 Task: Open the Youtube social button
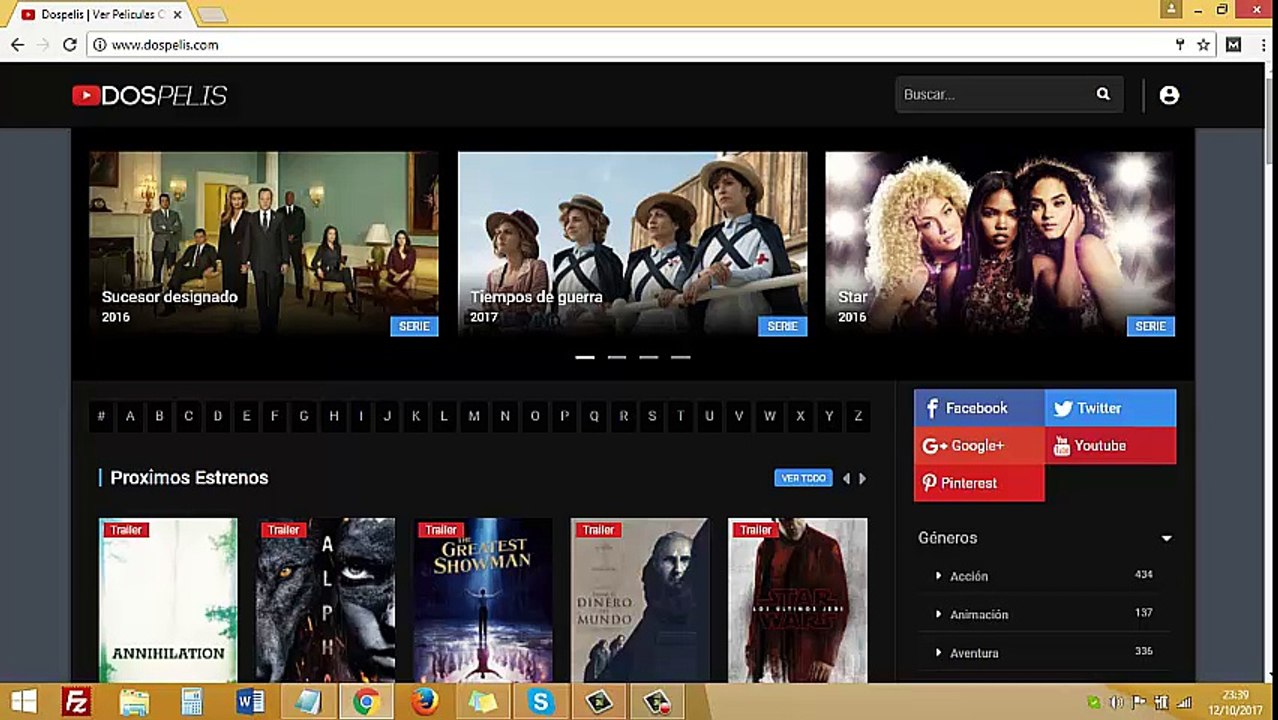[1111, 446]
